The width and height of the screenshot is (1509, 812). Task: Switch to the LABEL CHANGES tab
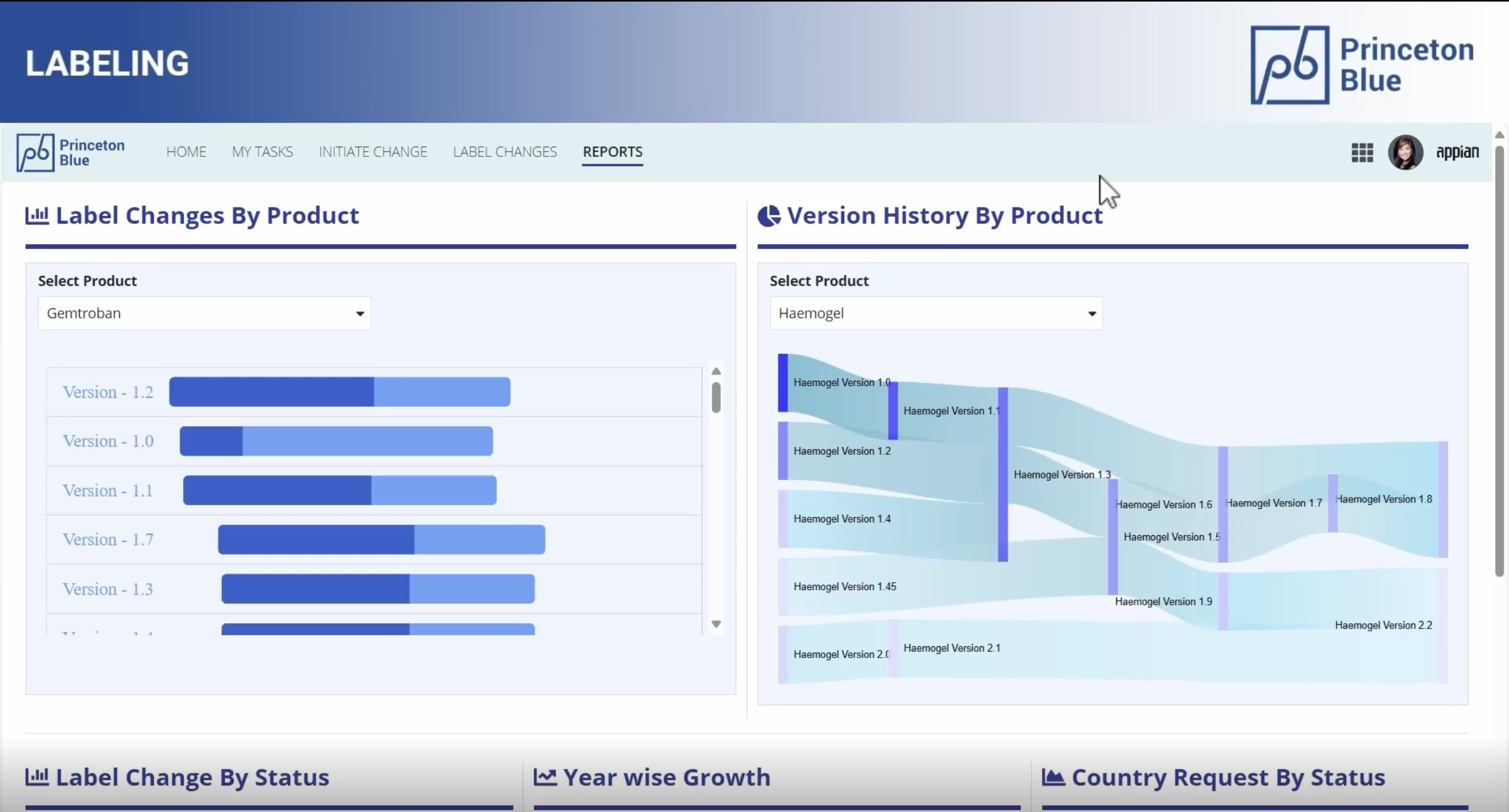[x=504, y=152]
